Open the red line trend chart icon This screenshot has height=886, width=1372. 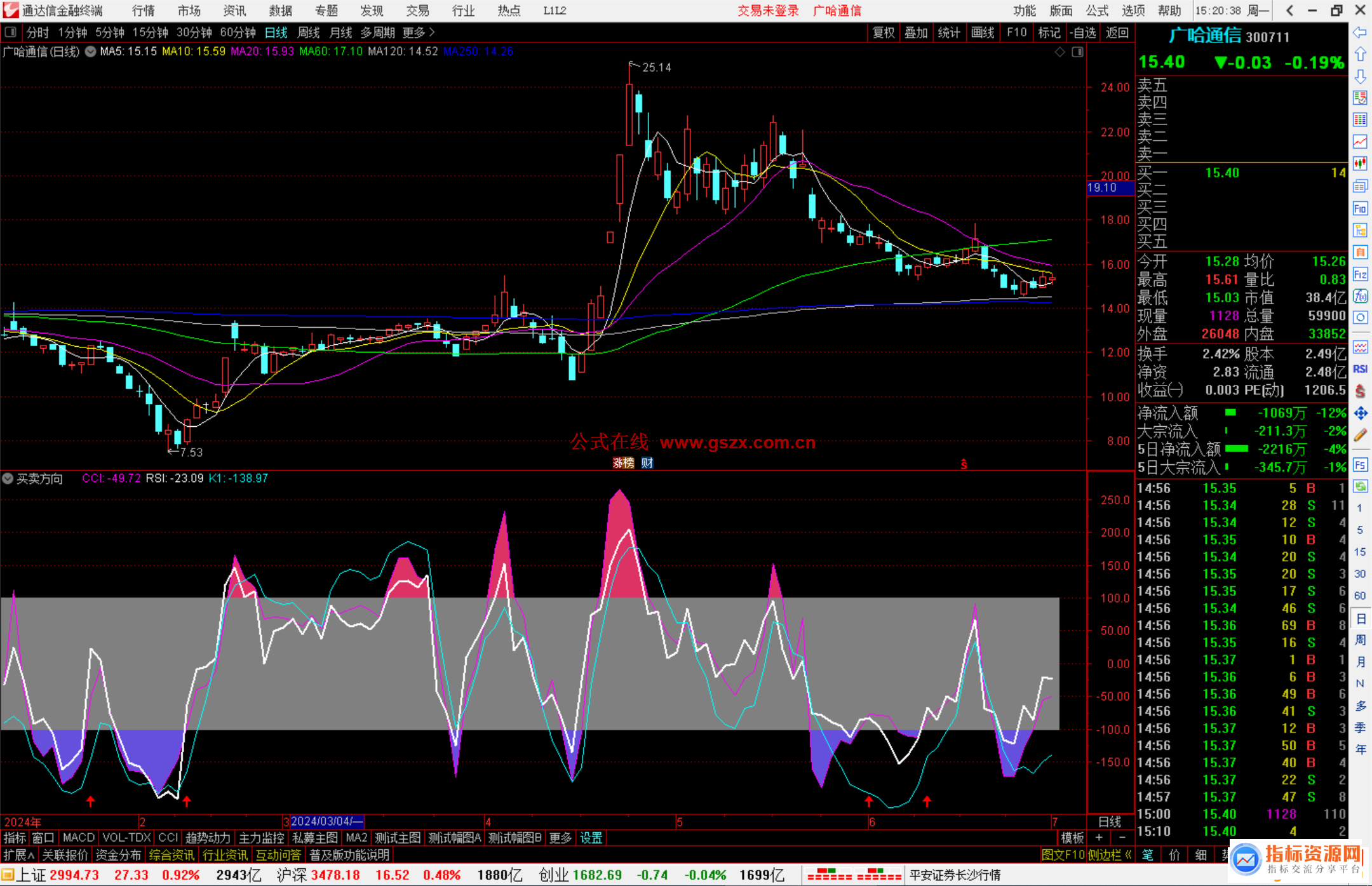(1360, 141)
